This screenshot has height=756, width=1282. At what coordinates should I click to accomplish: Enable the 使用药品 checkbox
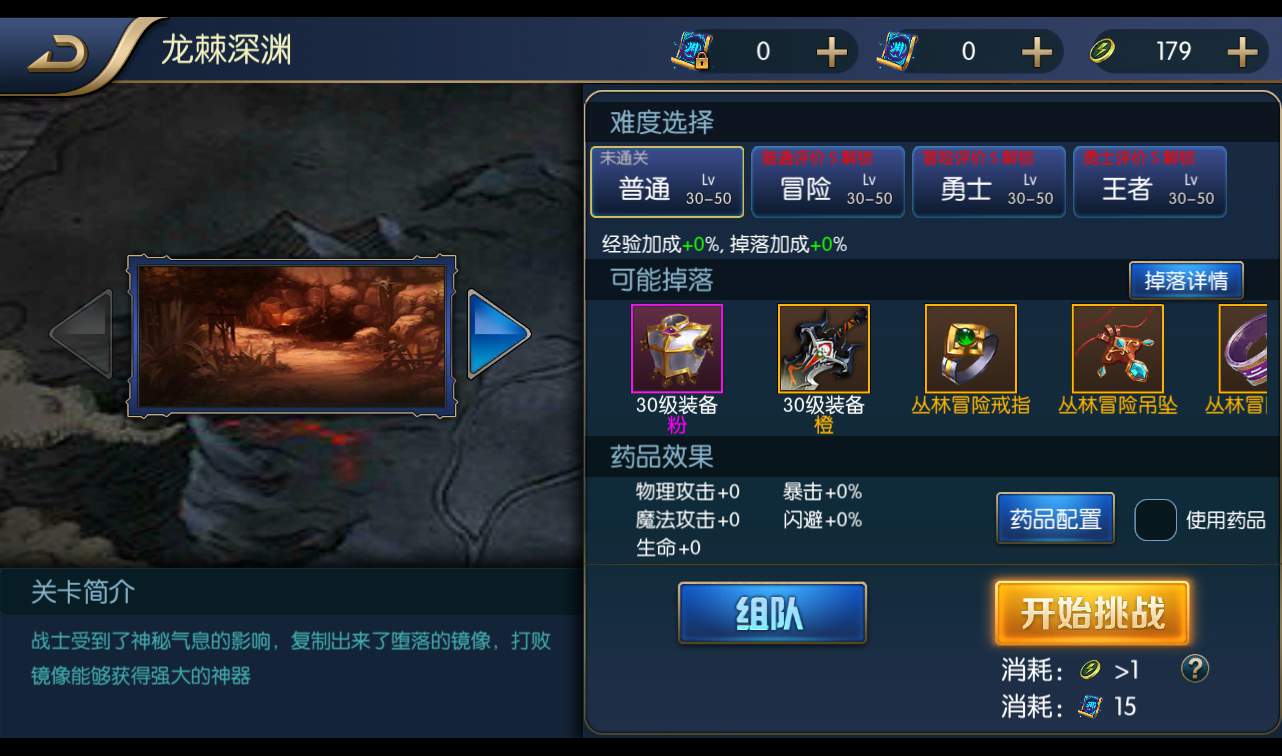pos(1155,520)
